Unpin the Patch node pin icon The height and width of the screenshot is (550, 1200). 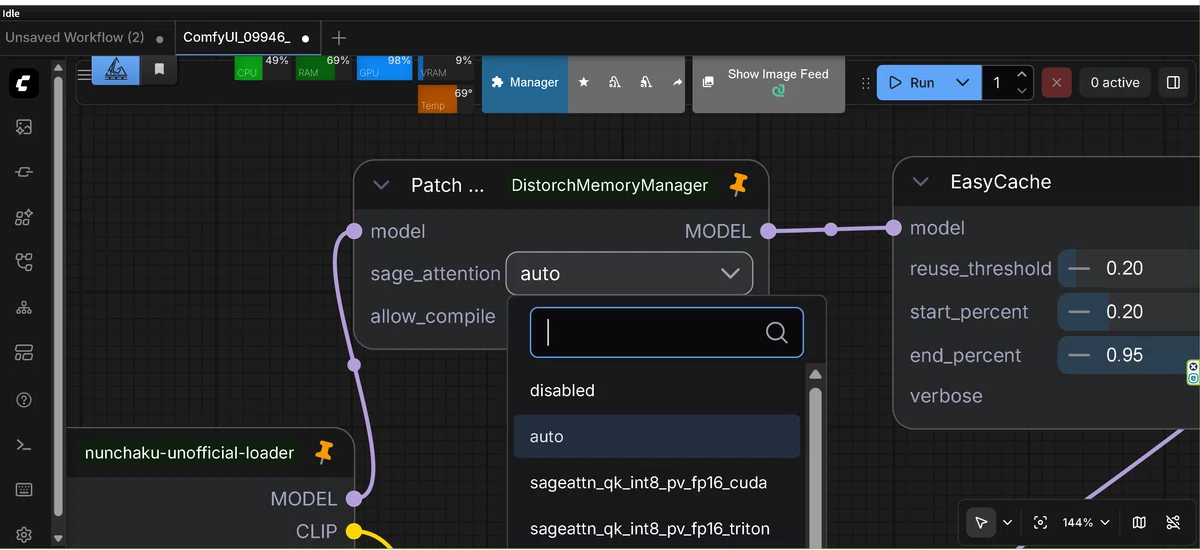coord(739,184)
